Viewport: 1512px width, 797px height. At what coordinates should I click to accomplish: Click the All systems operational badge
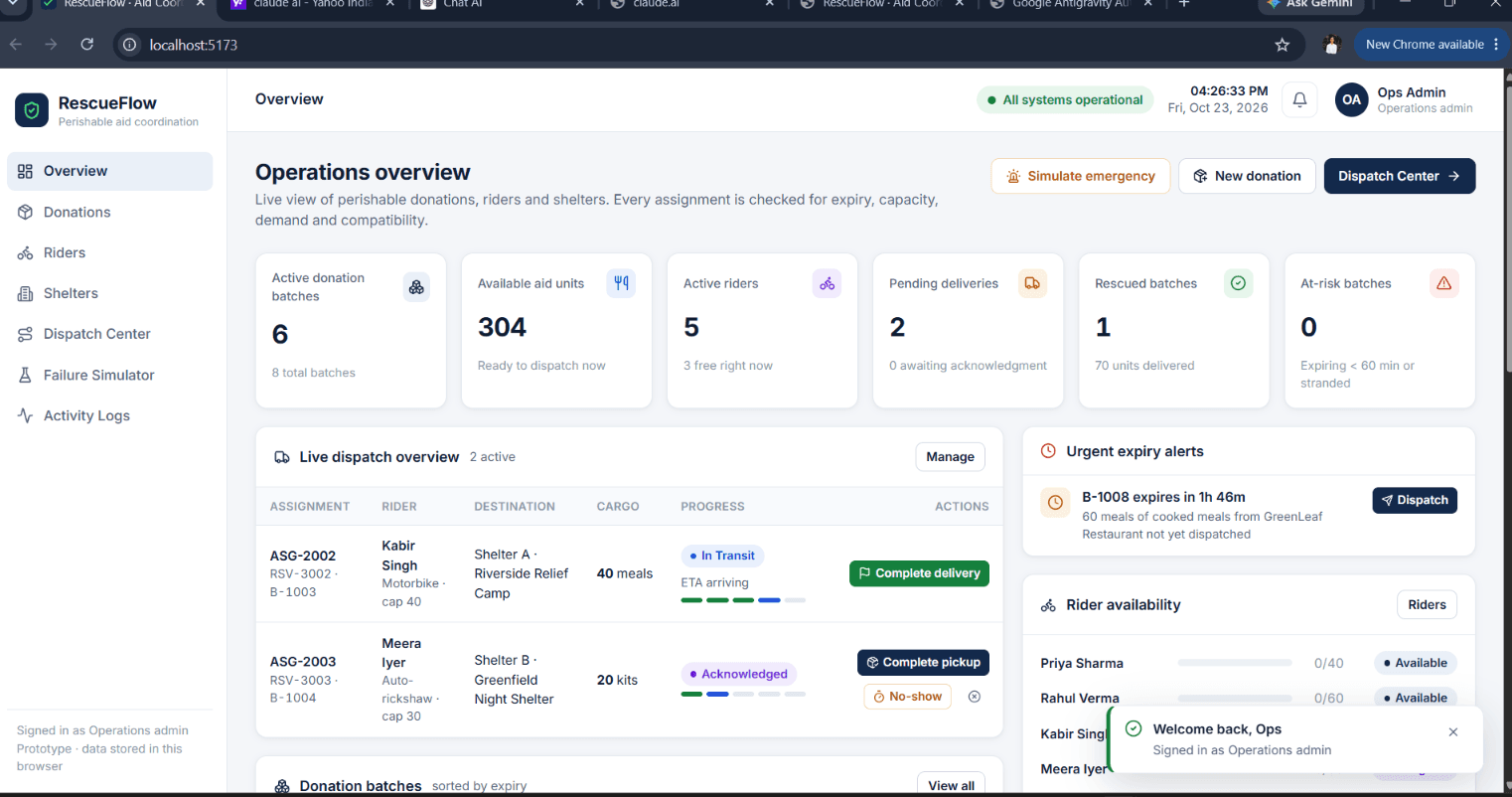(1065, 99)
